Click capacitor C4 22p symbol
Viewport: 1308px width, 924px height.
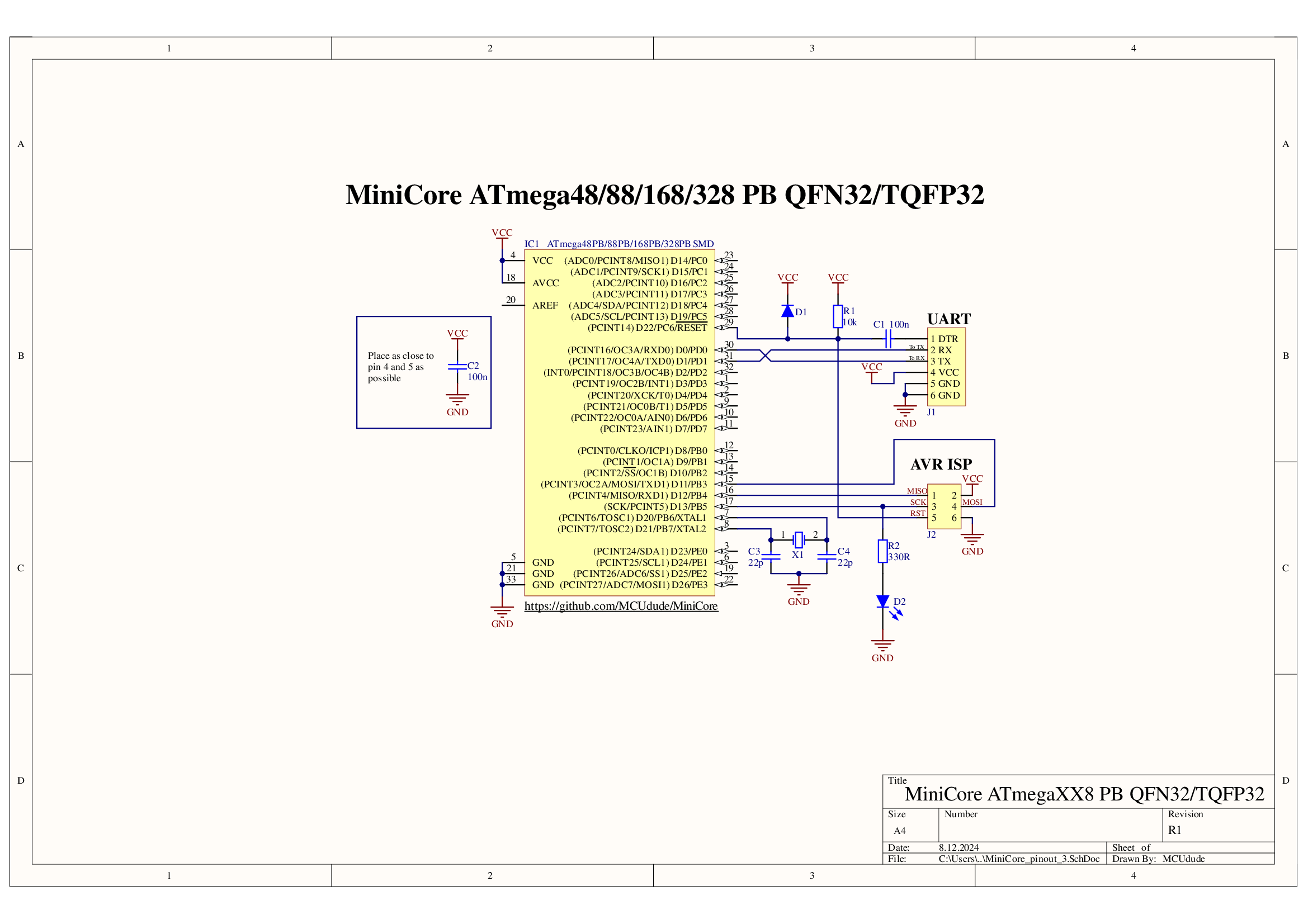(827, 557)
